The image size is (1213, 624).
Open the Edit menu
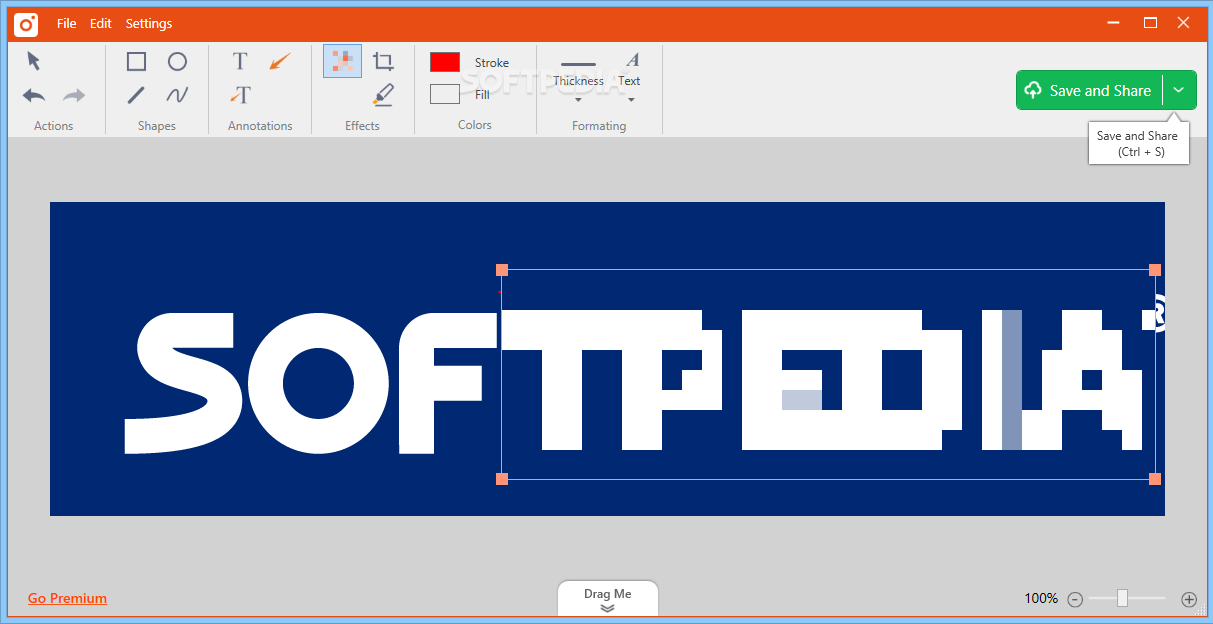(101, 23)
